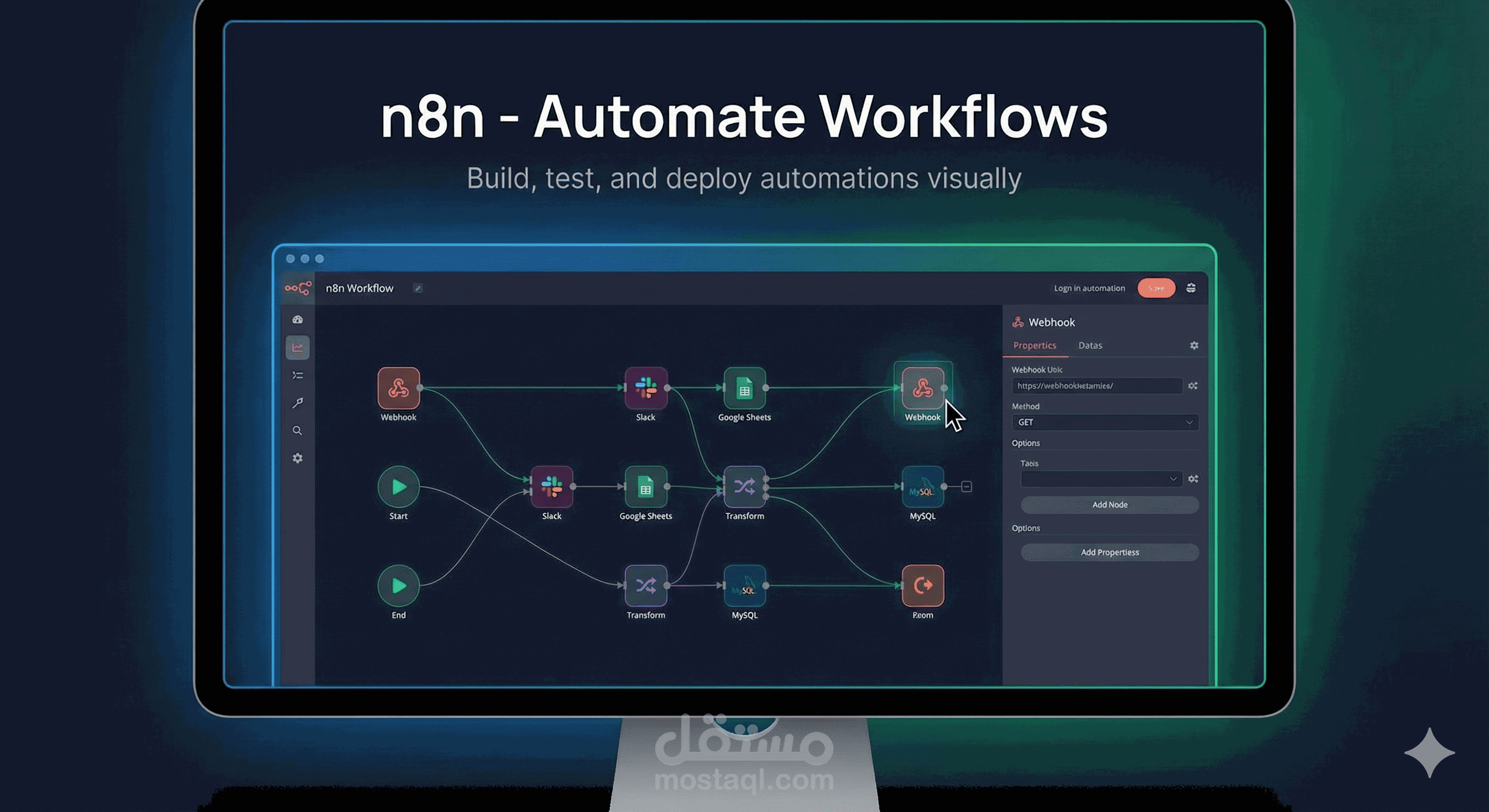Click the Add Properties button
The width and height of the screenshot is (1489, 812).
pyautogui.click(x=1109, y=552)
